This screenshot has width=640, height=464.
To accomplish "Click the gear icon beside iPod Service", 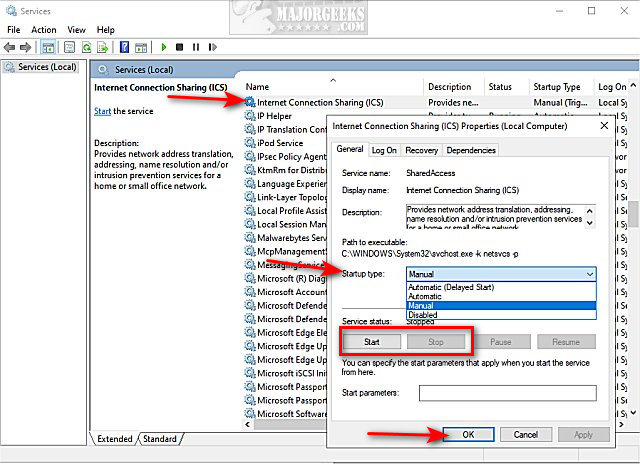I will tap(250, 143).
